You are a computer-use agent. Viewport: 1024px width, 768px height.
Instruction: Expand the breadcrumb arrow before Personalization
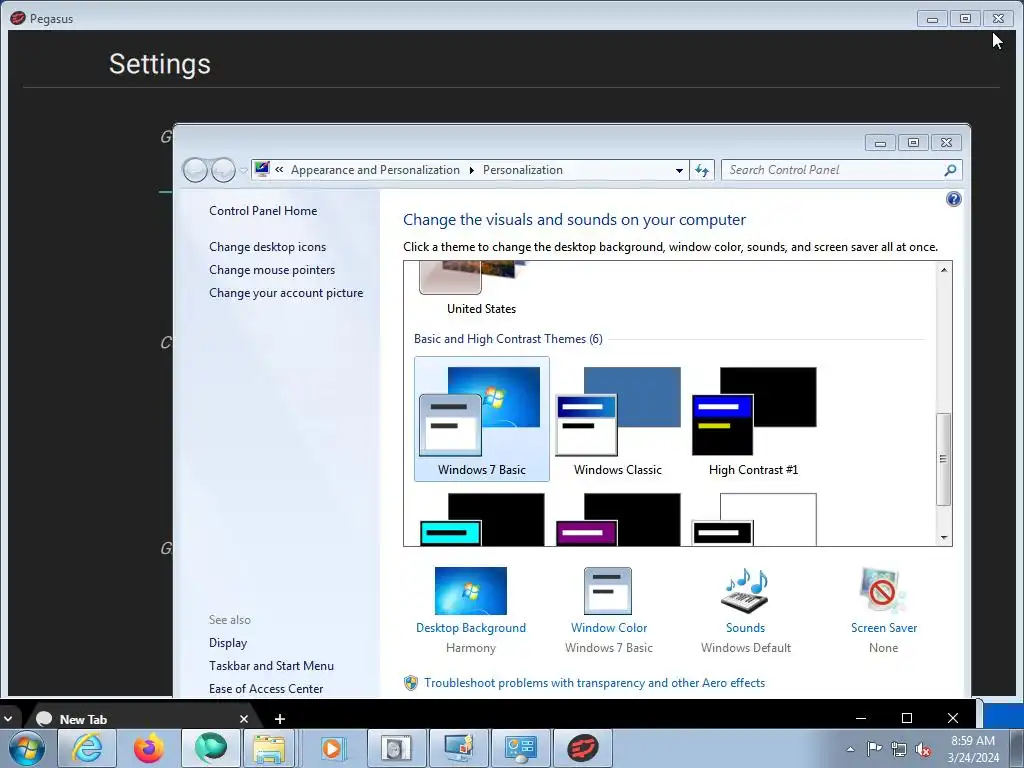[472, 170]
